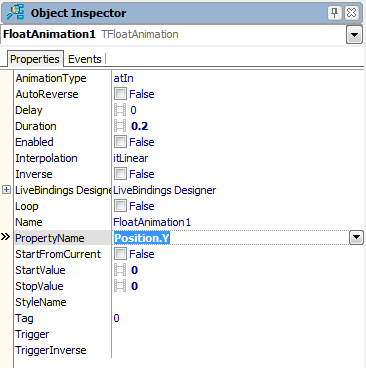Toggle the StartFromCurrent checkbox
Image resolution: width=366 pixels, height=368 pixels.
coord(120,254)
